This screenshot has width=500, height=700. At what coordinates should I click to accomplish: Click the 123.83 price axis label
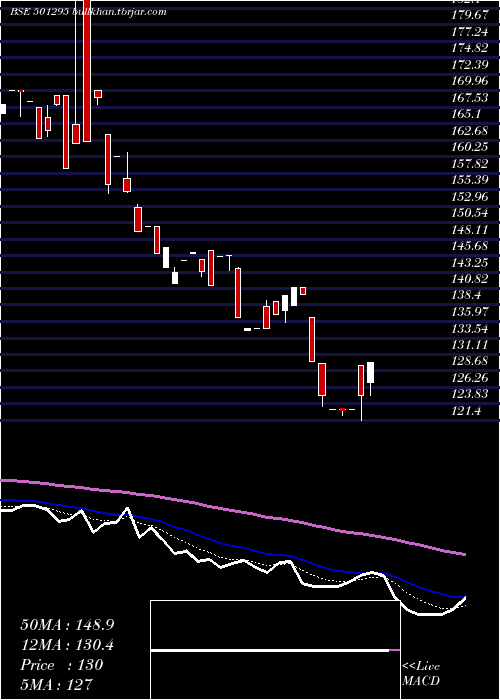(x=469, y=395)
